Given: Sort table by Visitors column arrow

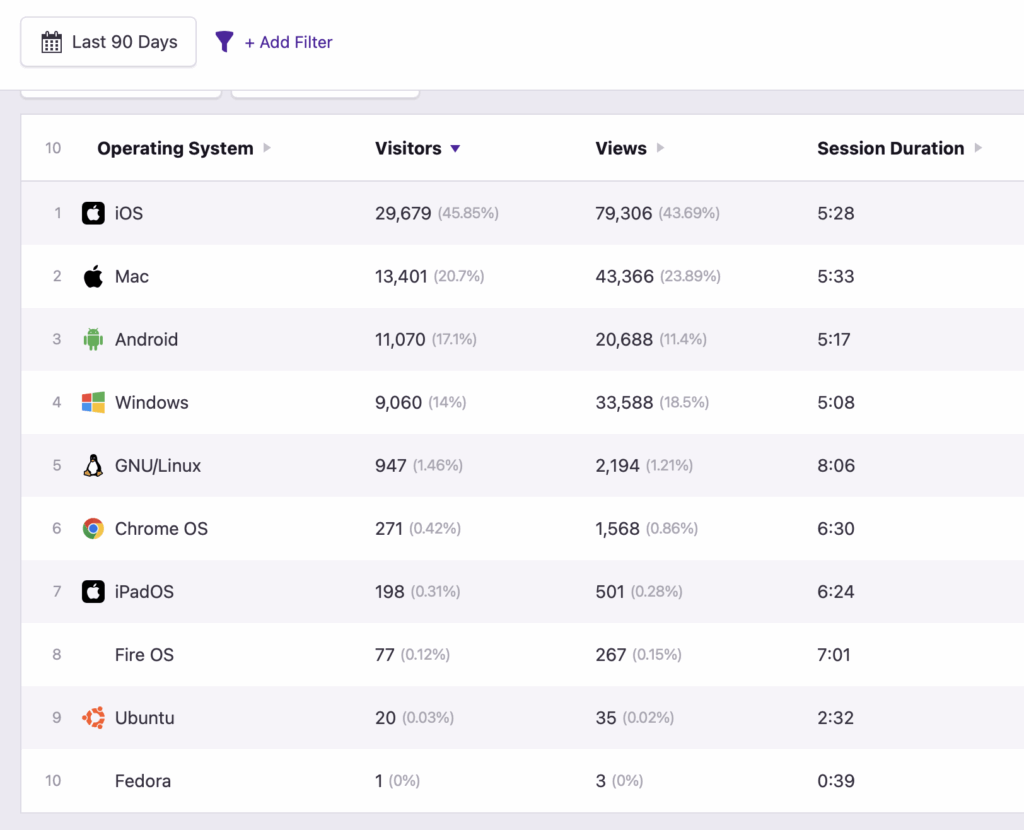Looking at the screenshot, I should 455,148.
